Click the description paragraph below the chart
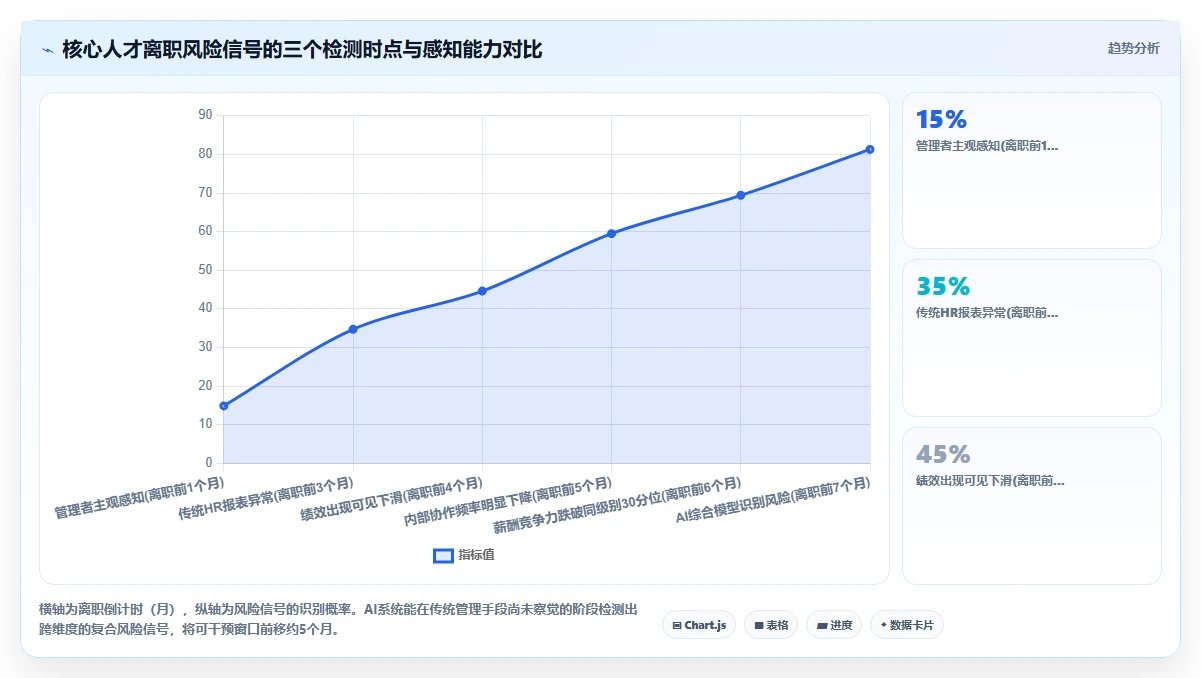 339,620
